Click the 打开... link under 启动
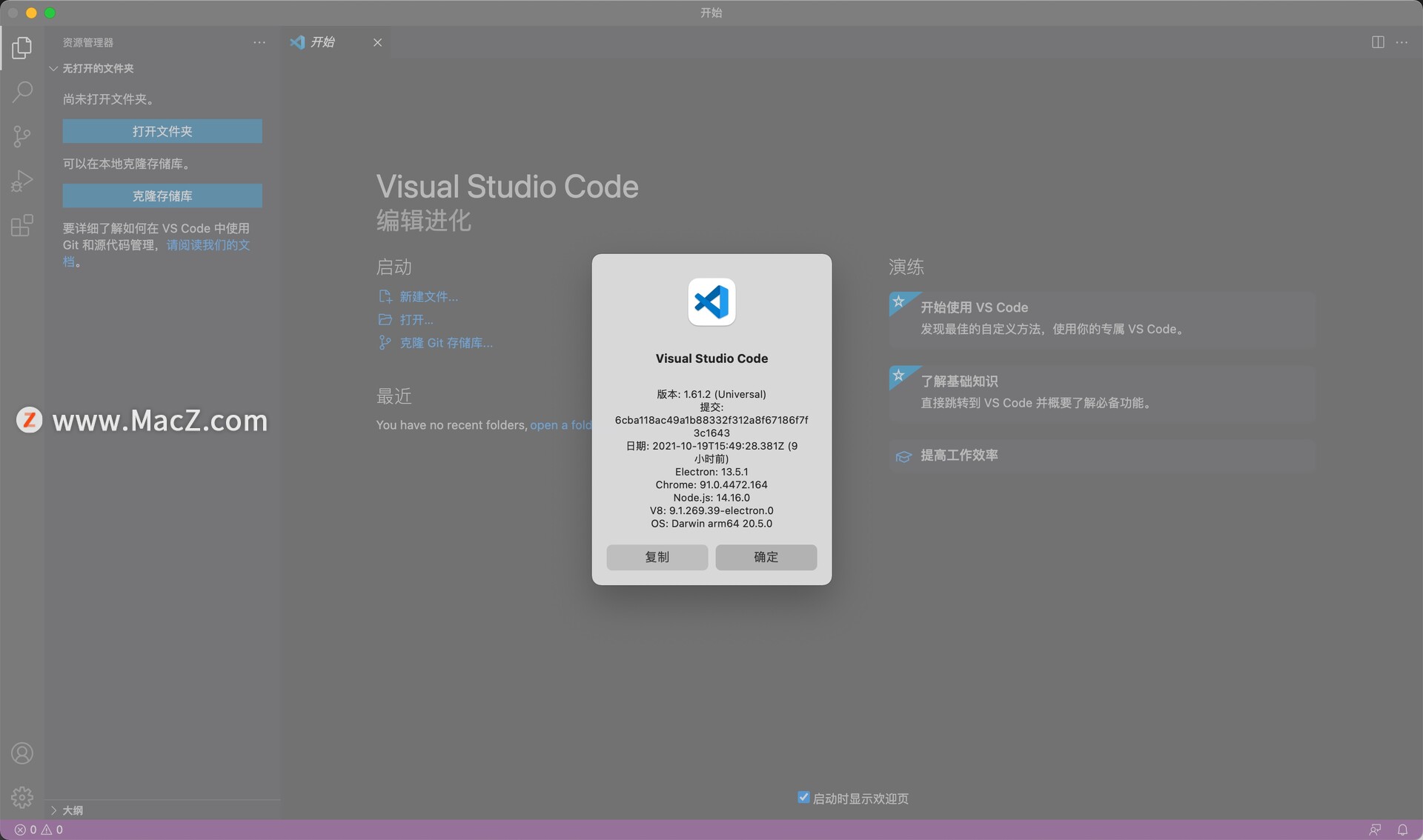This screenshot has height=840, width=1423. tap(417, 320)
